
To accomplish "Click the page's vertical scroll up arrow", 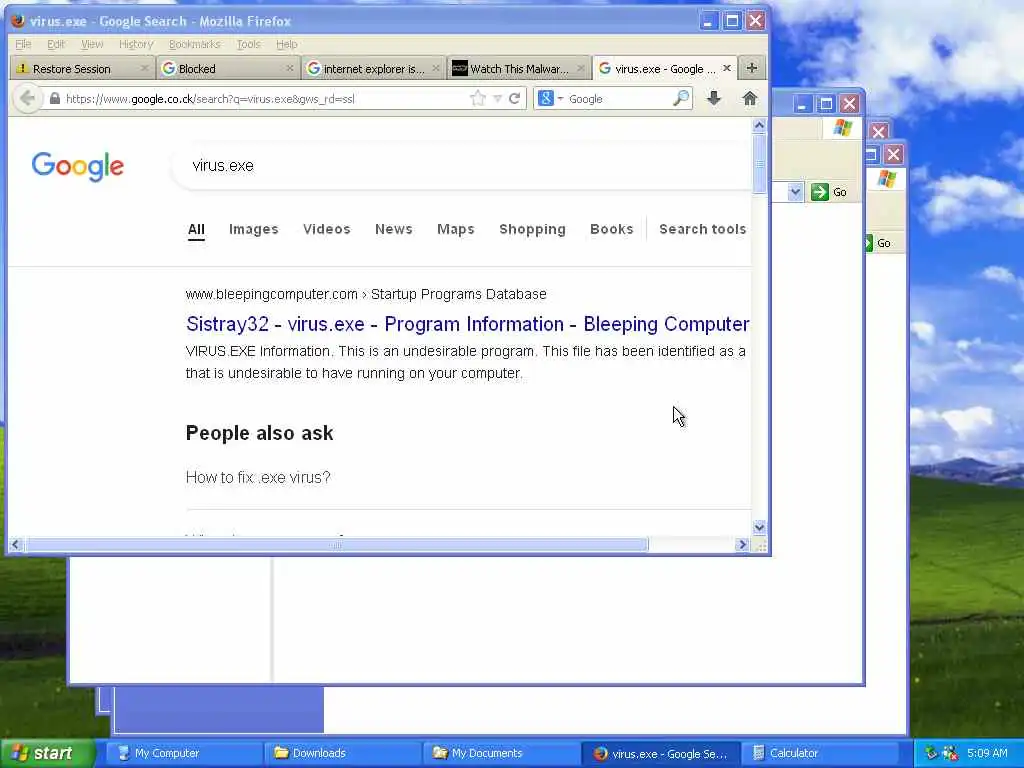I will point(759,125).
